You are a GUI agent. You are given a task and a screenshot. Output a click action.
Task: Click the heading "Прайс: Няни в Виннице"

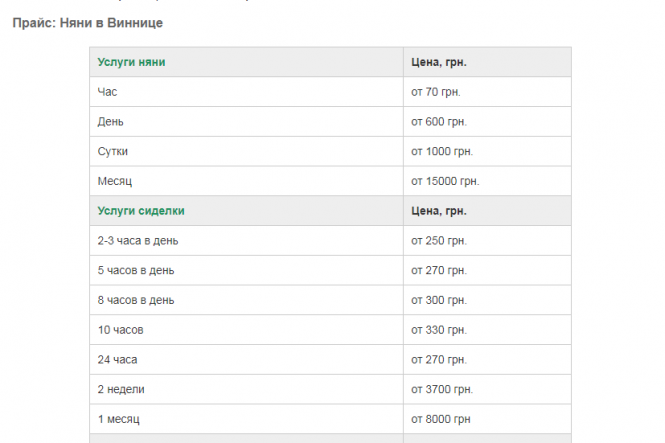tap(88, 22)
